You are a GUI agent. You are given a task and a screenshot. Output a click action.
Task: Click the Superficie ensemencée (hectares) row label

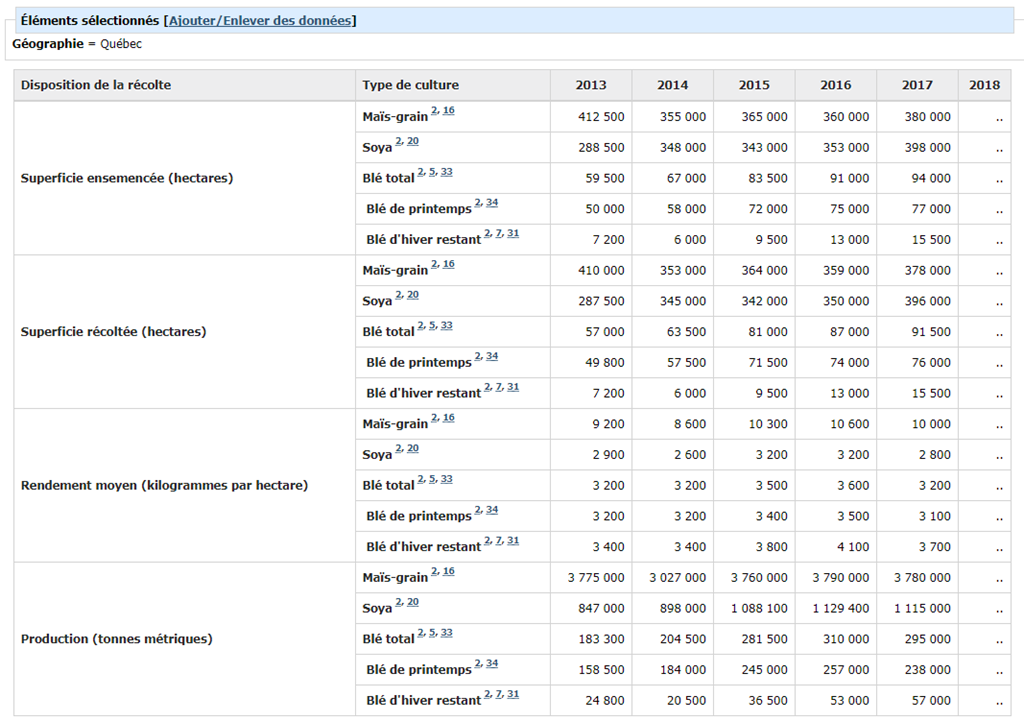point(126,178)
